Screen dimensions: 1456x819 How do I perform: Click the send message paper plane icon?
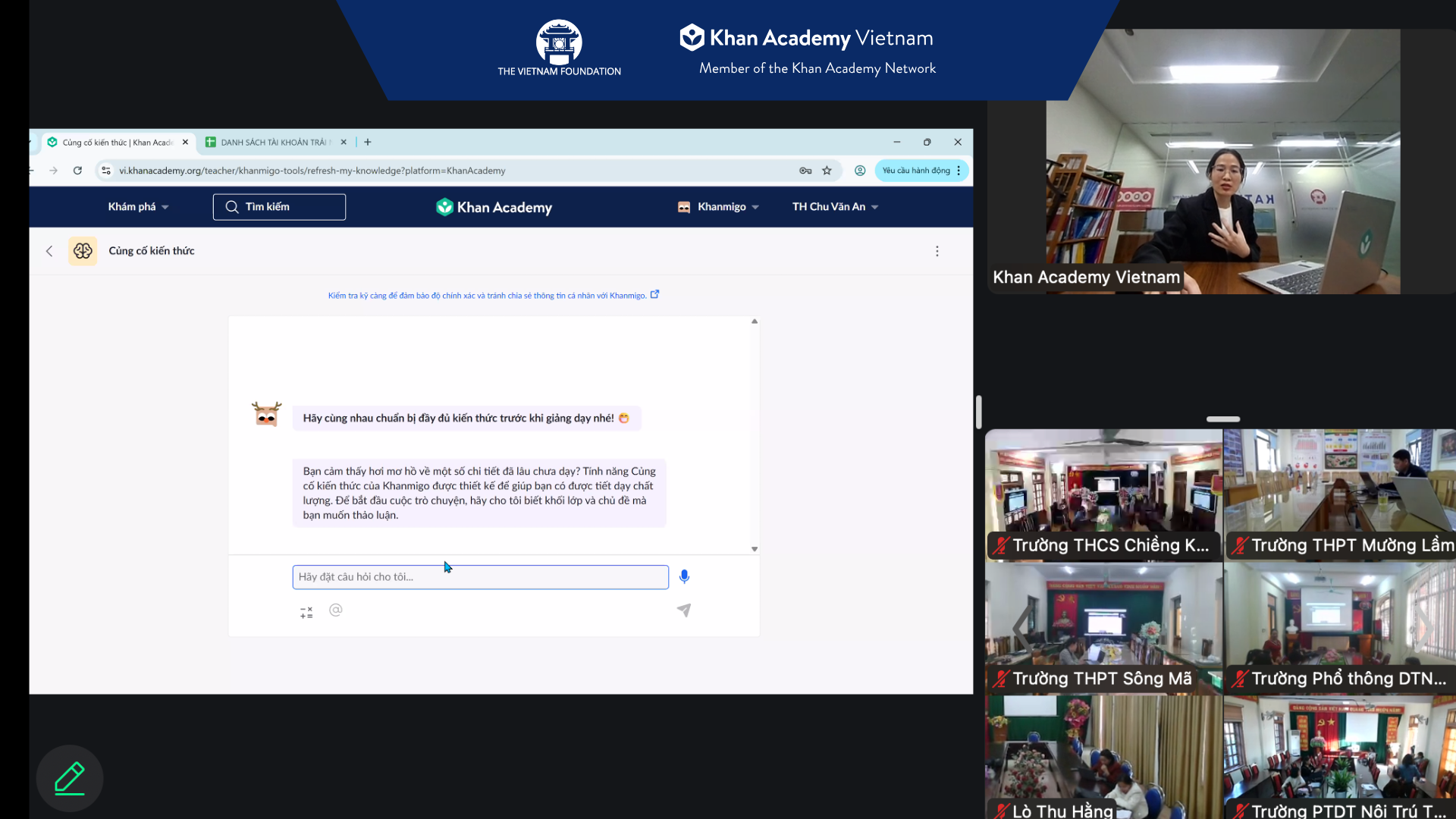(683, 610)
